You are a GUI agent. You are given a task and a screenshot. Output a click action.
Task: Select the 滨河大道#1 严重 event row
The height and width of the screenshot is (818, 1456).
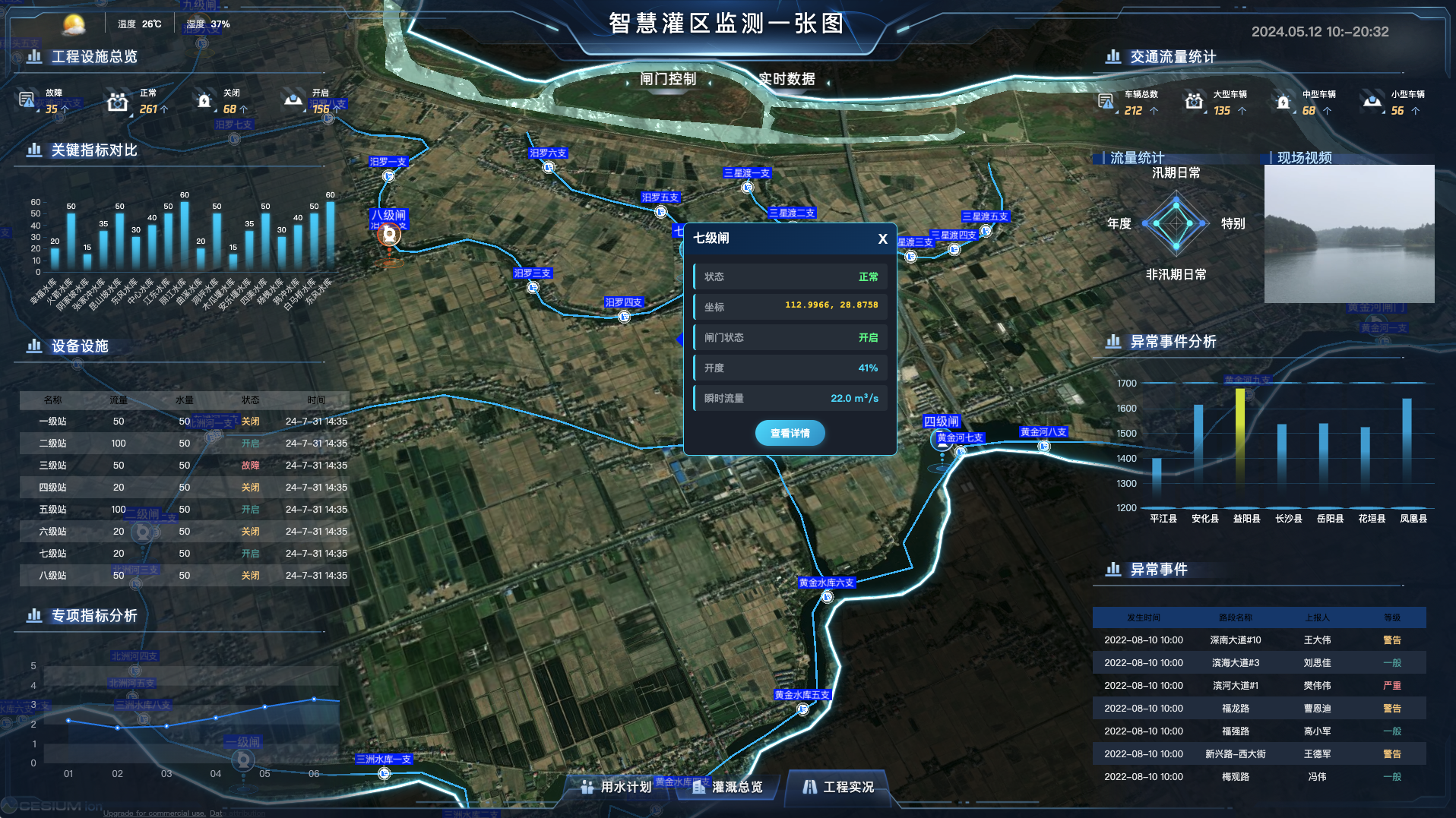[1258, 685]
